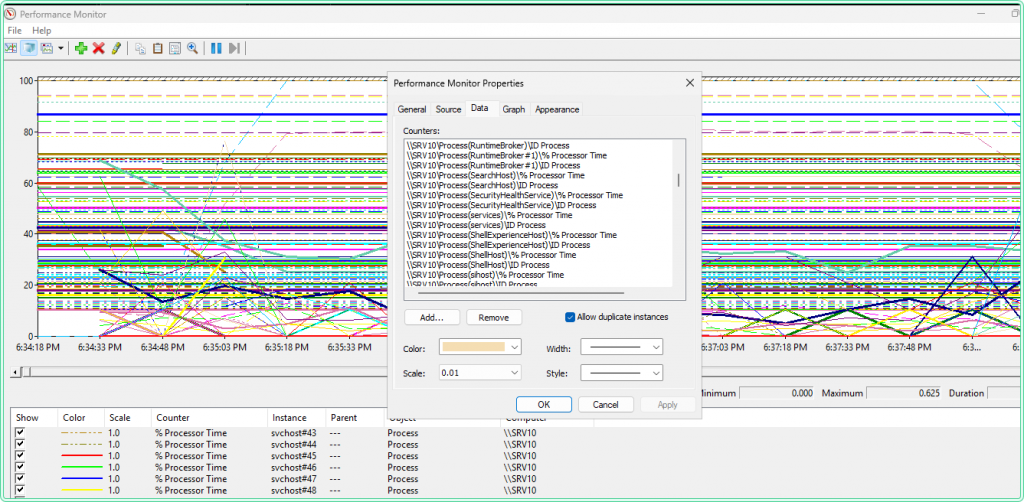Screen dimensions: 1024x502
Task: Click the green plus Add counter icon
Action: click(x=81, y=48)
